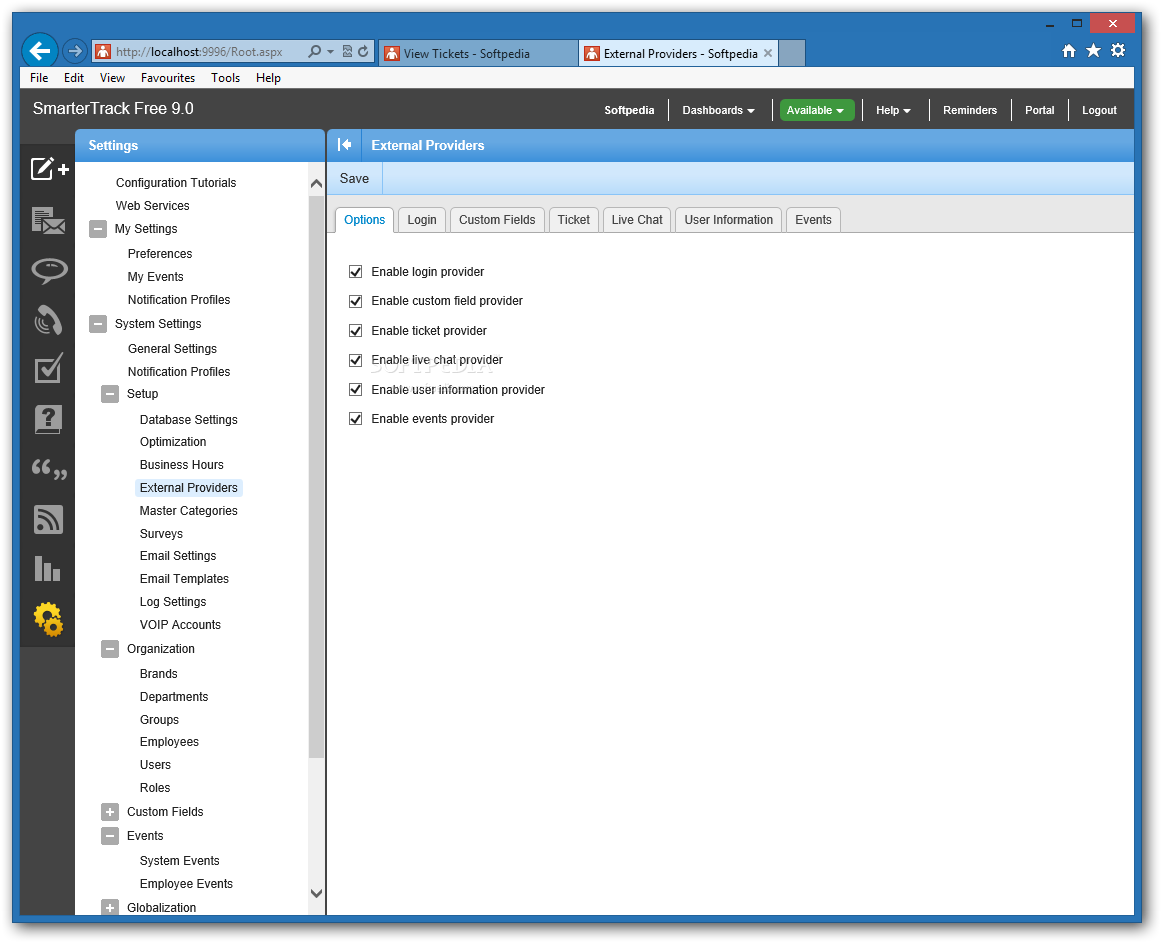Open the Dashboards dropdown menu
The image size is (1162, 943).
click(718, 110)
